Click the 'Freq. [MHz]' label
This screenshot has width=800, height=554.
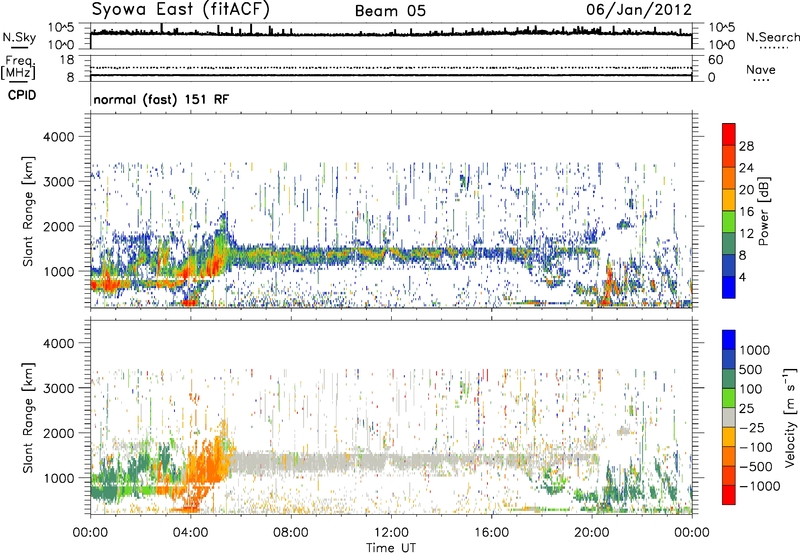pos(18,67)
